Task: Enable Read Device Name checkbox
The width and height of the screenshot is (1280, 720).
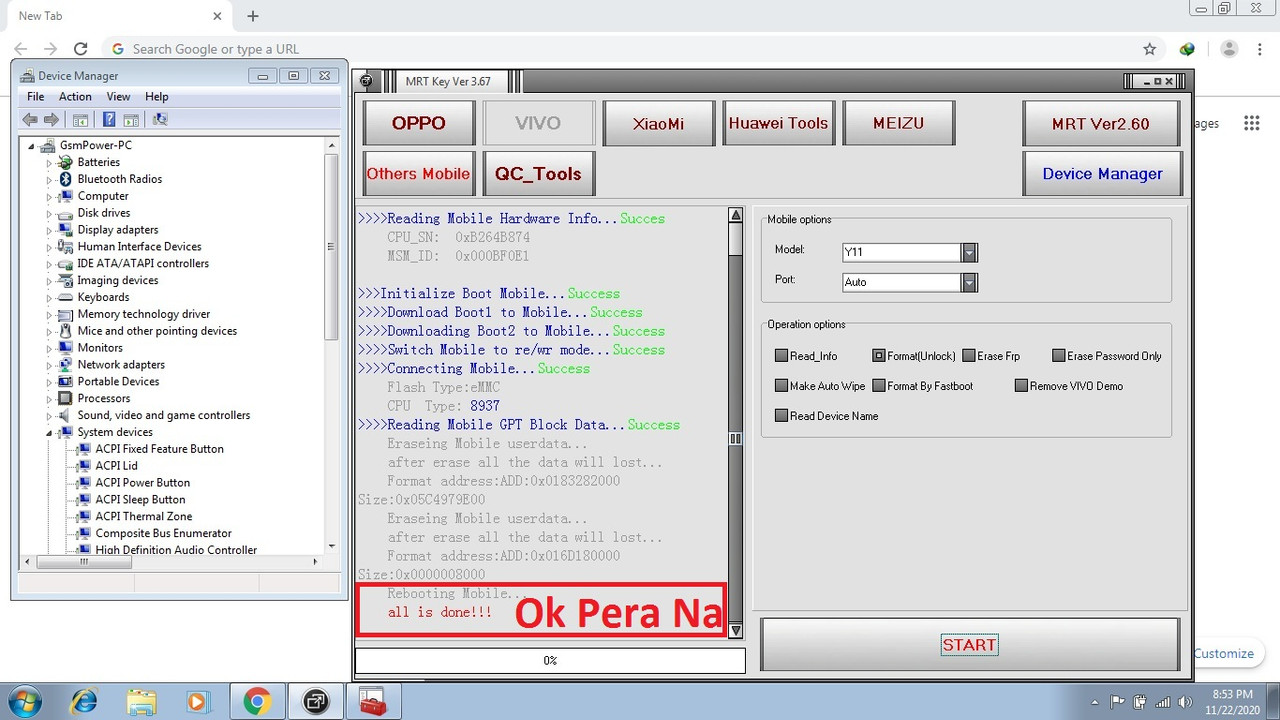Action: click(782, 416)
